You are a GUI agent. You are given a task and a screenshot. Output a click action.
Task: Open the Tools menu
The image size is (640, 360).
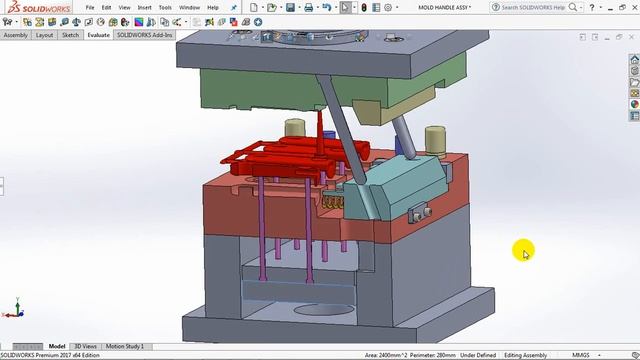click(x=165, y=7)
